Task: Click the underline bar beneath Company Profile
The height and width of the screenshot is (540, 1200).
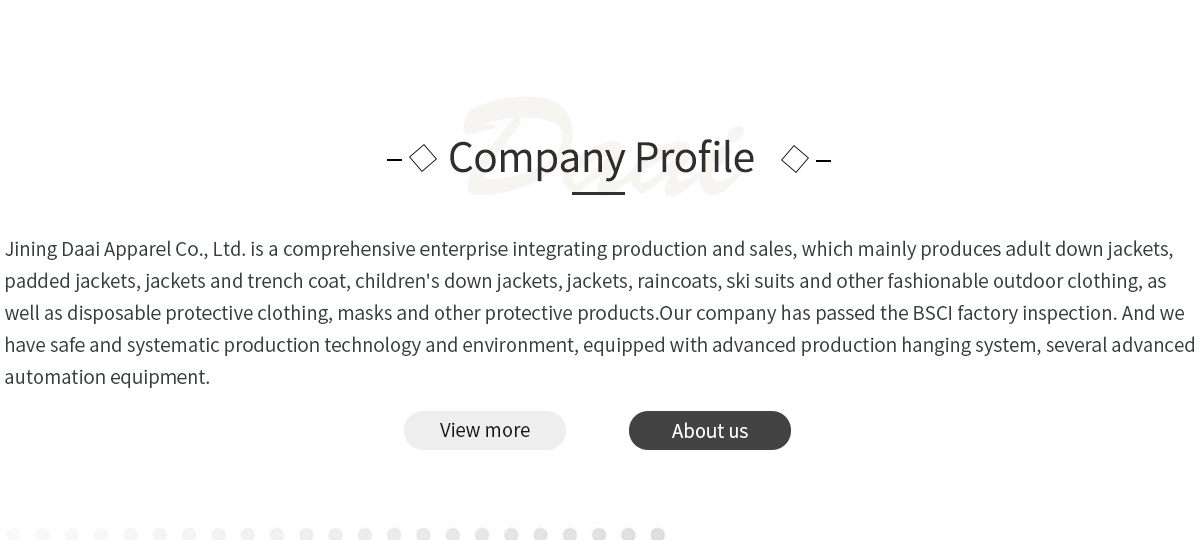Action: click(598, 193)
